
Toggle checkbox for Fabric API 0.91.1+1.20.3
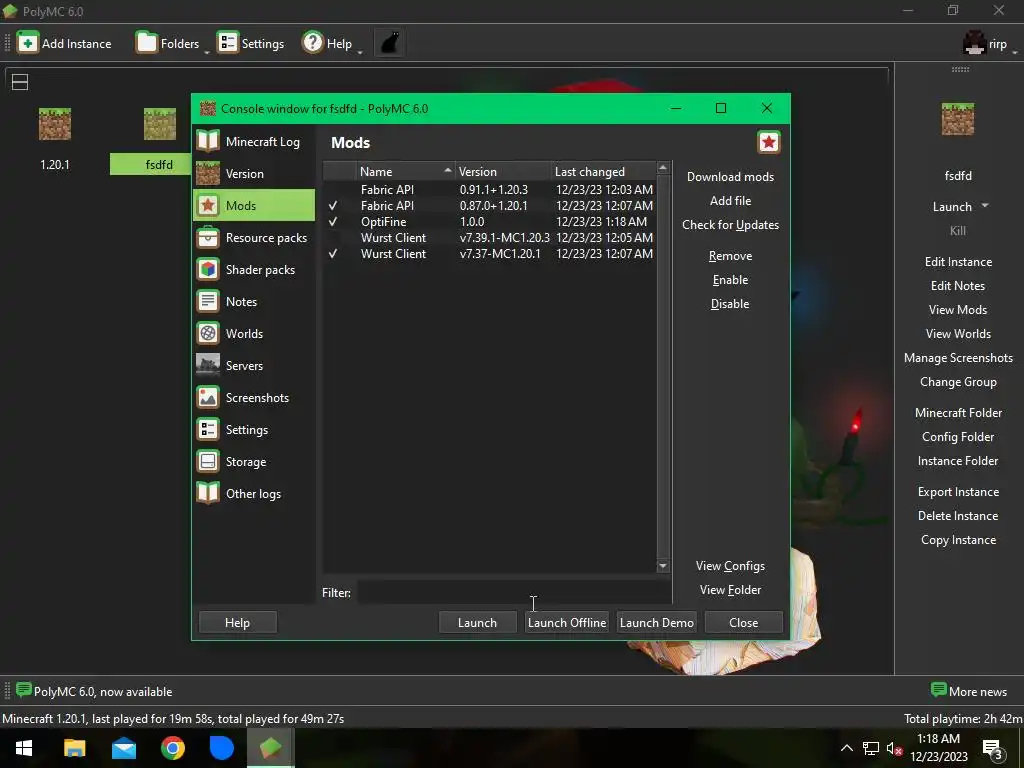[x=333, y=189]
